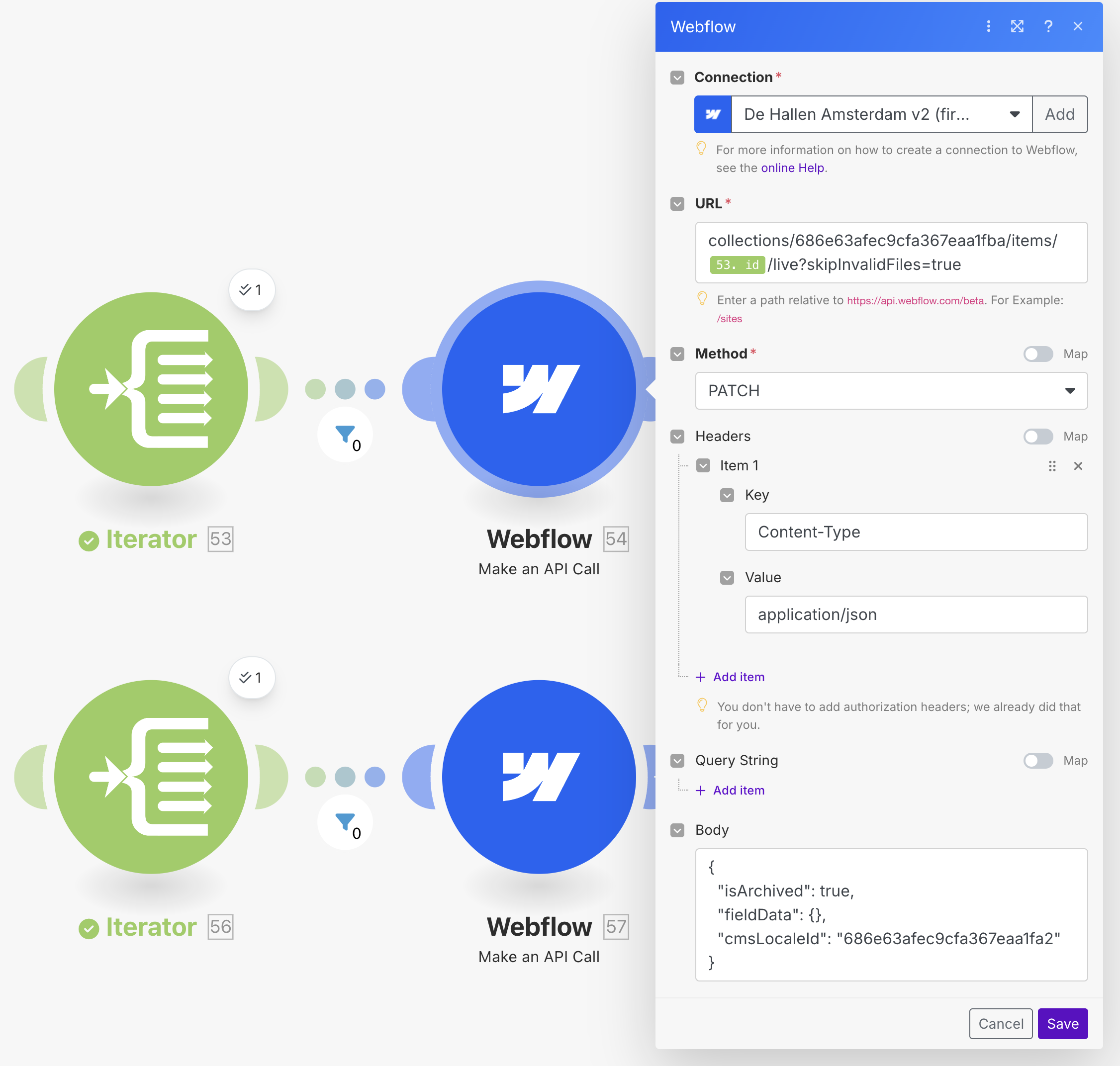
Task: Collapse the Value field section
Action: coord(727,577)
